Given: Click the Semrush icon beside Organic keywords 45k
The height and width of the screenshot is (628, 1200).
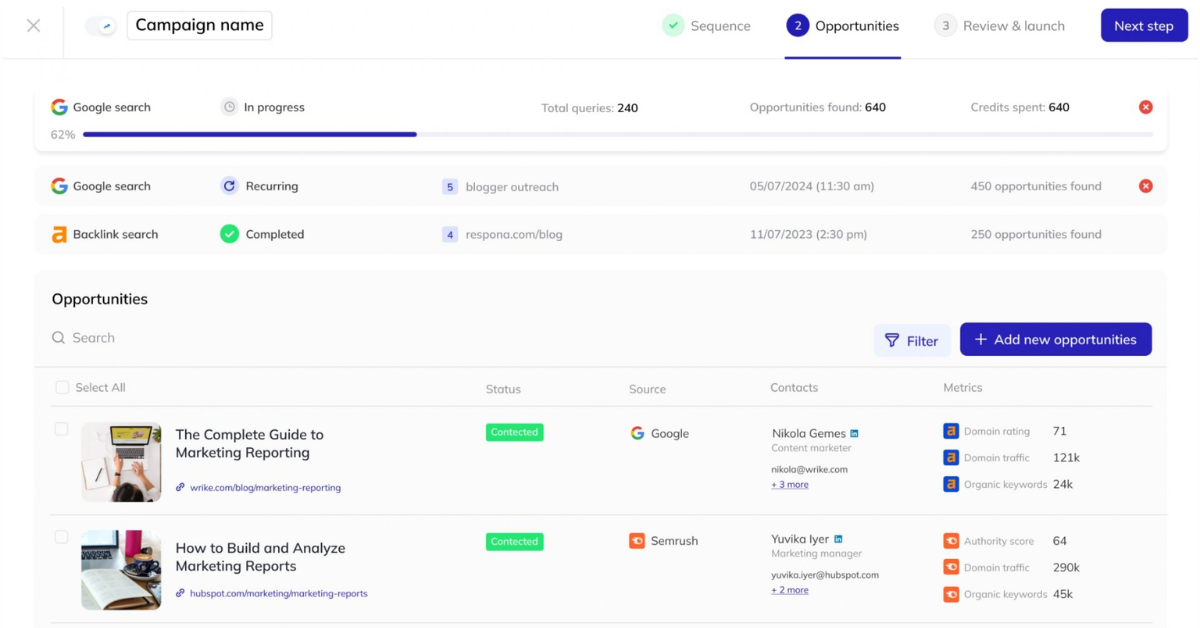Looking at the screenshot, I should [x=951, y=594].
